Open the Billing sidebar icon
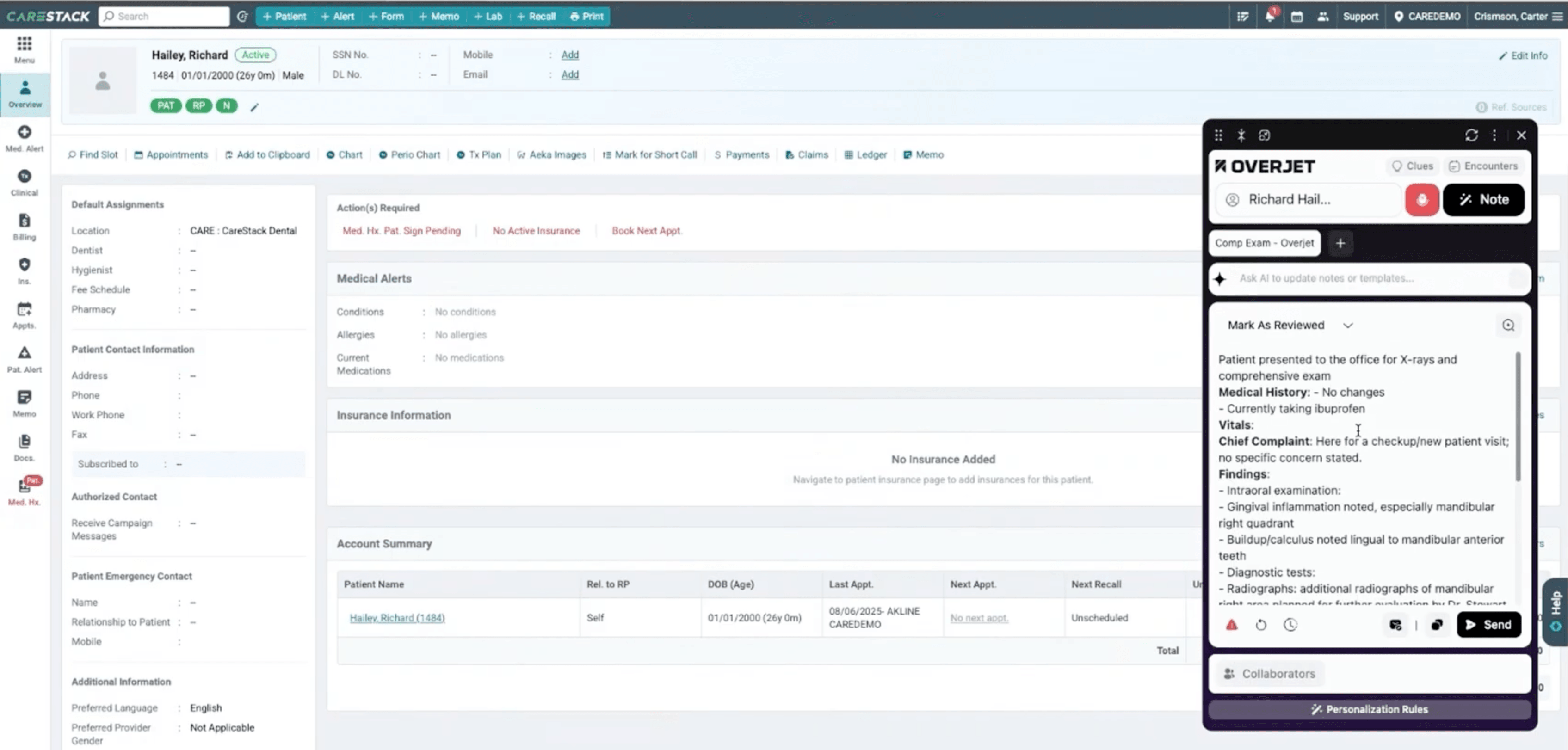Screen dimensions: 1568x750 (x=25, y=226)
